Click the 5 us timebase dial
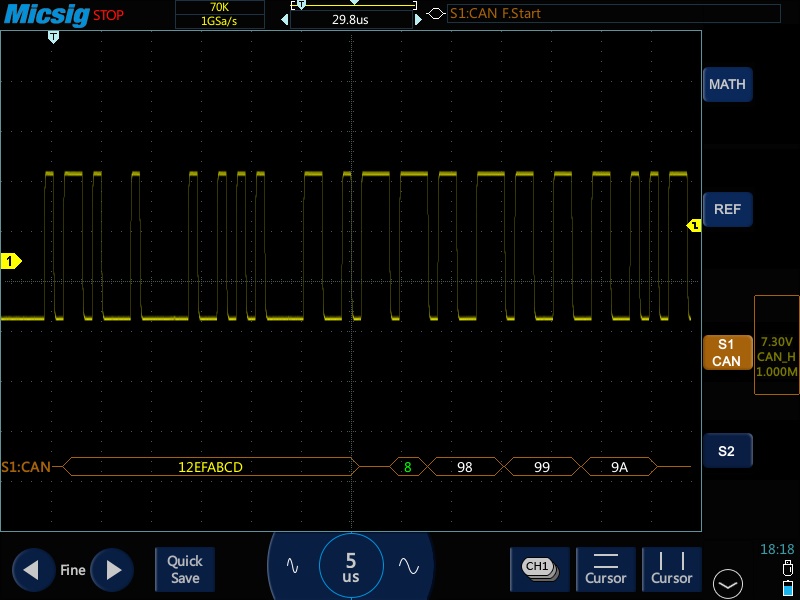Image resolution: width=800 pixels, height=600 pixels. pyautogui.click(x=350, y=566)
